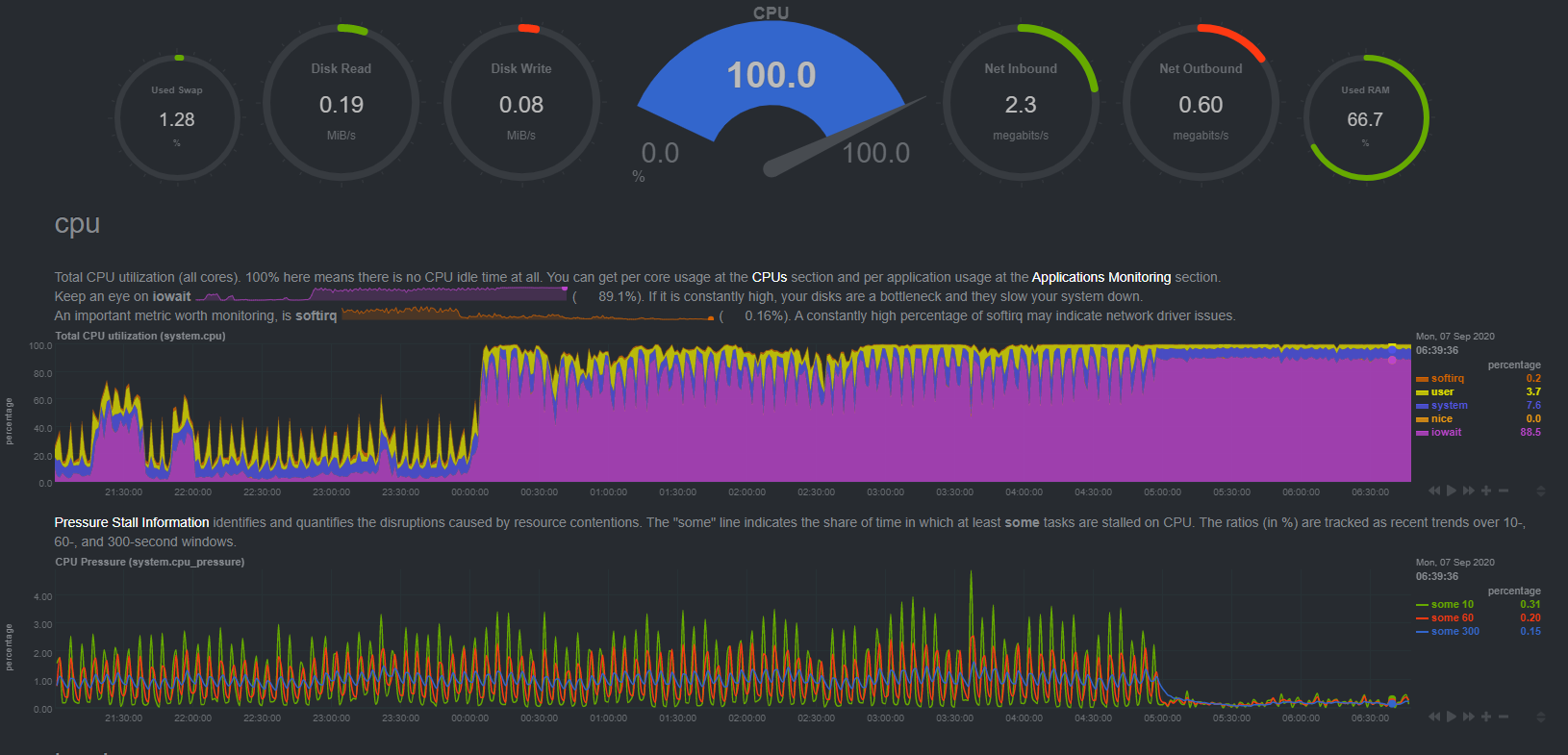Use resize handle of CPU Pressure chart
The height and width of the screenshot is (755, 1568).
point(1540,717)
